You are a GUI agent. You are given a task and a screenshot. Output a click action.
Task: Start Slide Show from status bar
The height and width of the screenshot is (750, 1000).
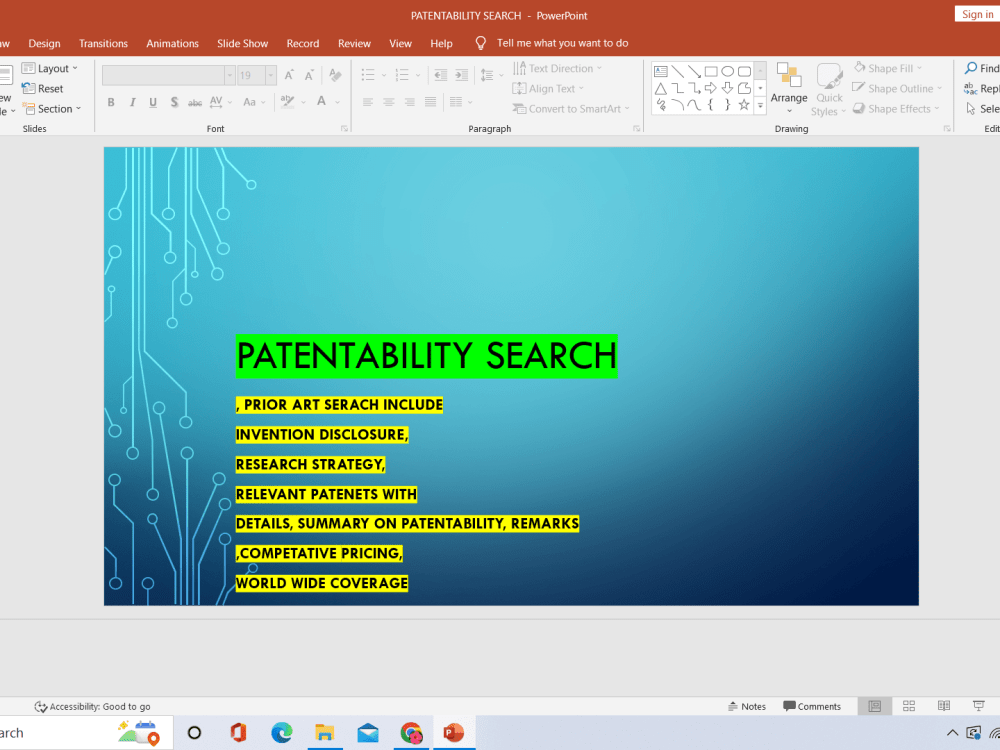click(978, 706)
